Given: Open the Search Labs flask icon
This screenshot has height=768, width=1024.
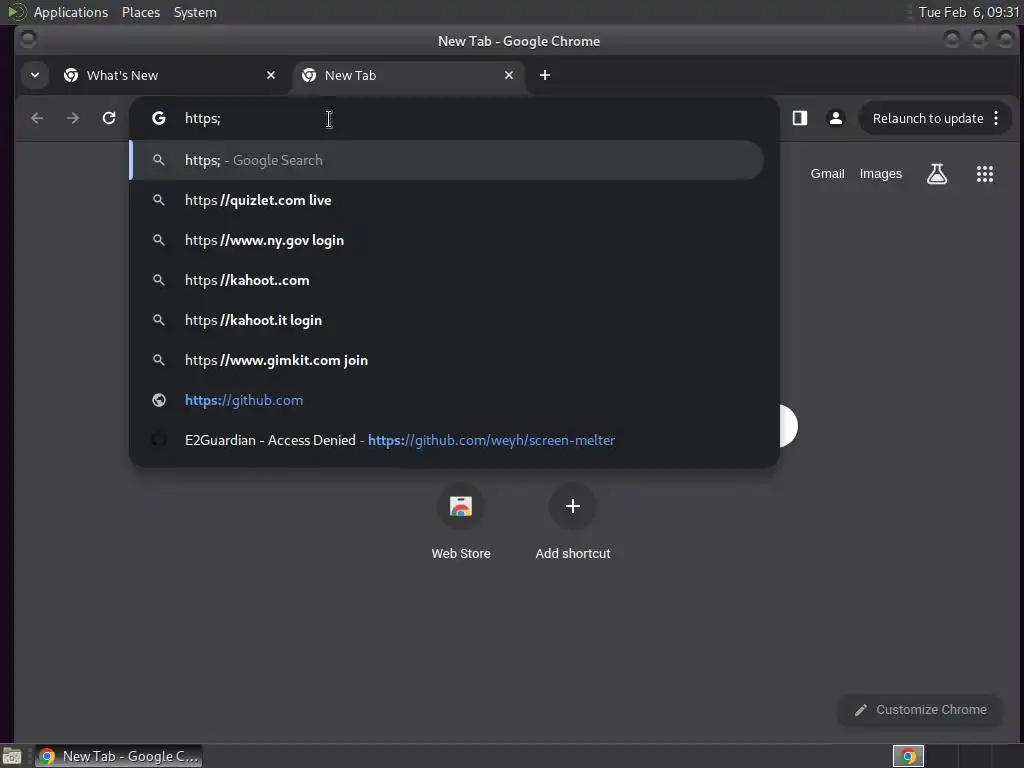Looking at the screenshot, I should 937,174.
